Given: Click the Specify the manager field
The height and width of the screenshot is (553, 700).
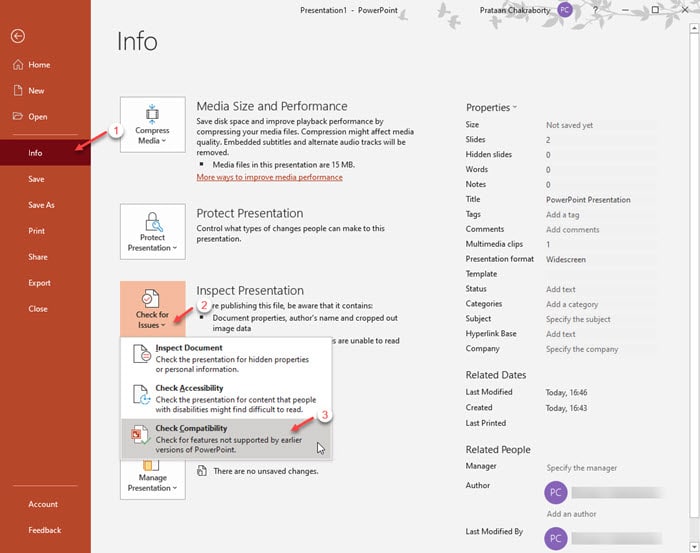Looking at the screenshot, I should pos(582,468).
